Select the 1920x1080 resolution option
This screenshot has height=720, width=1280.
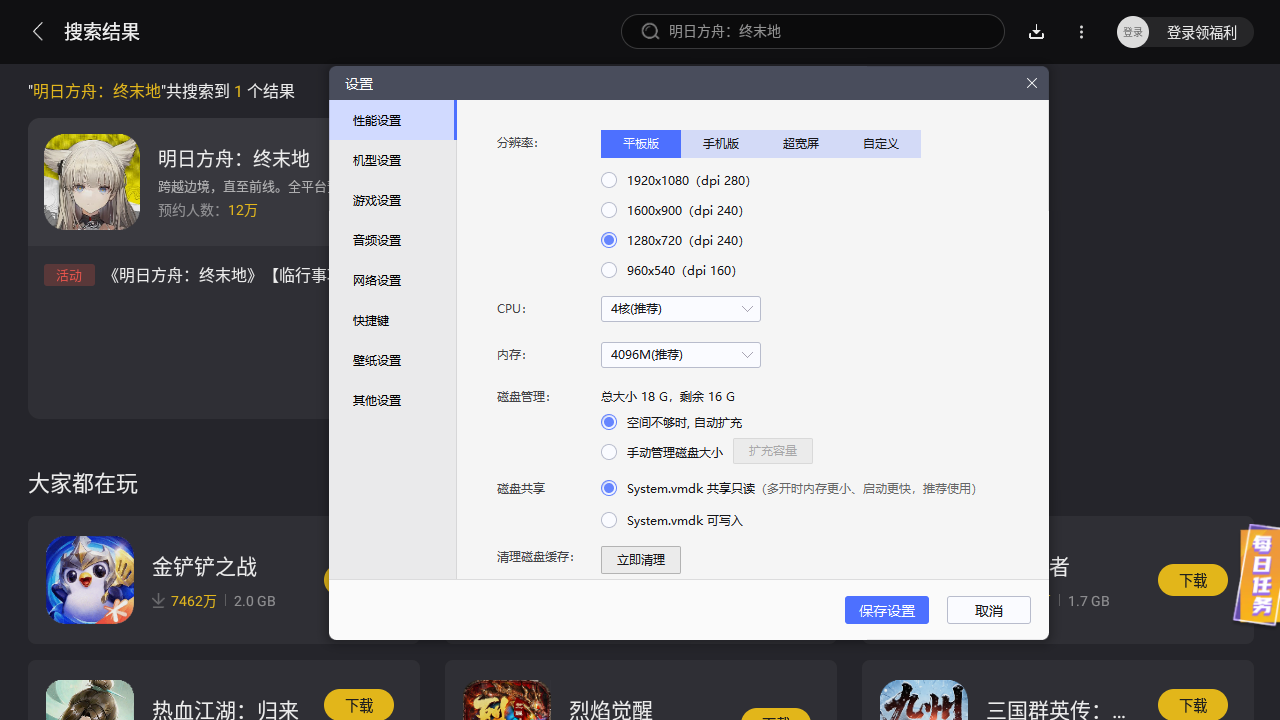click(x=609, y=181)
